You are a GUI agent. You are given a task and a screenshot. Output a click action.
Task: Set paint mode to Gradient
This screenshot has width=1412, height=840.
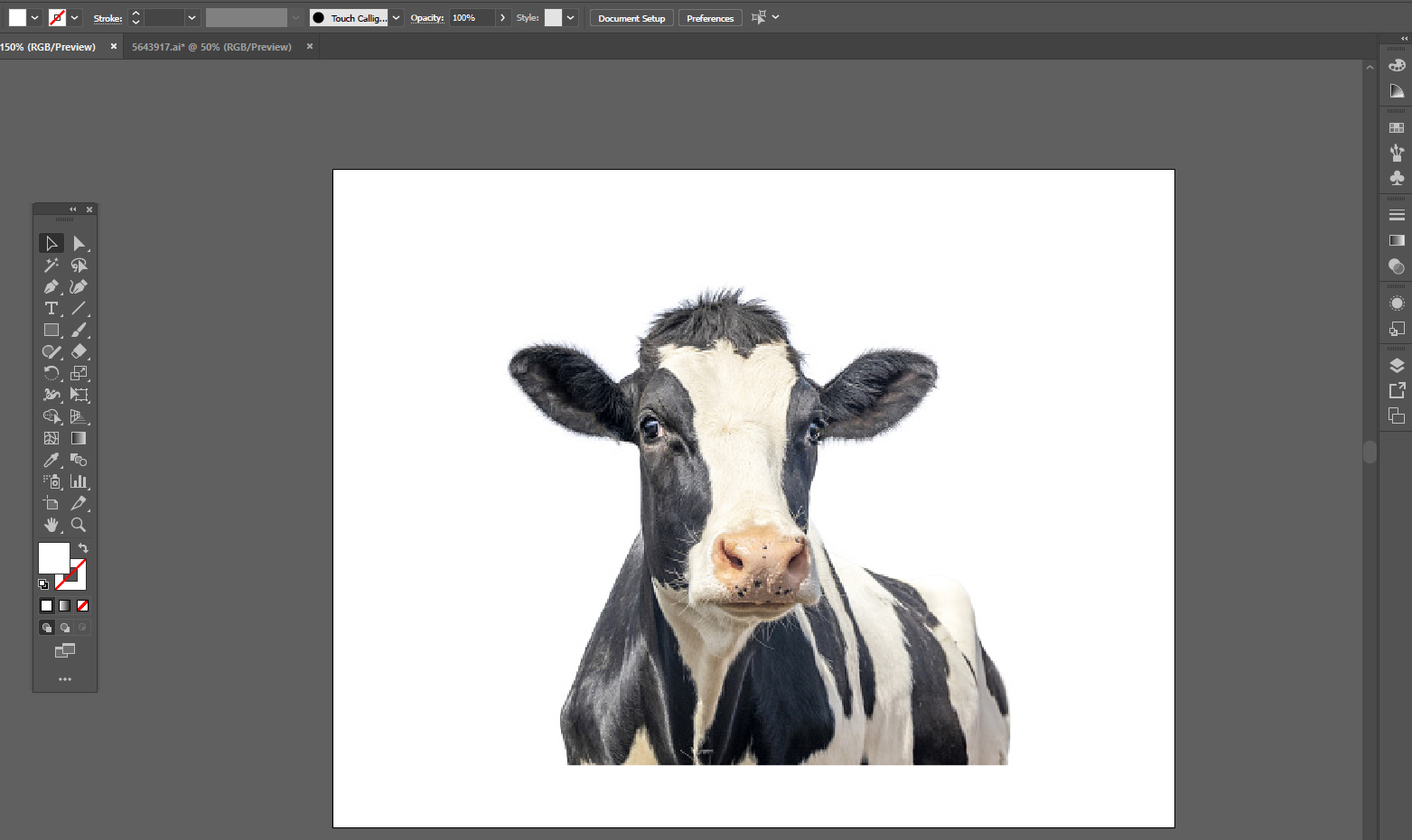tap(65, 606)
